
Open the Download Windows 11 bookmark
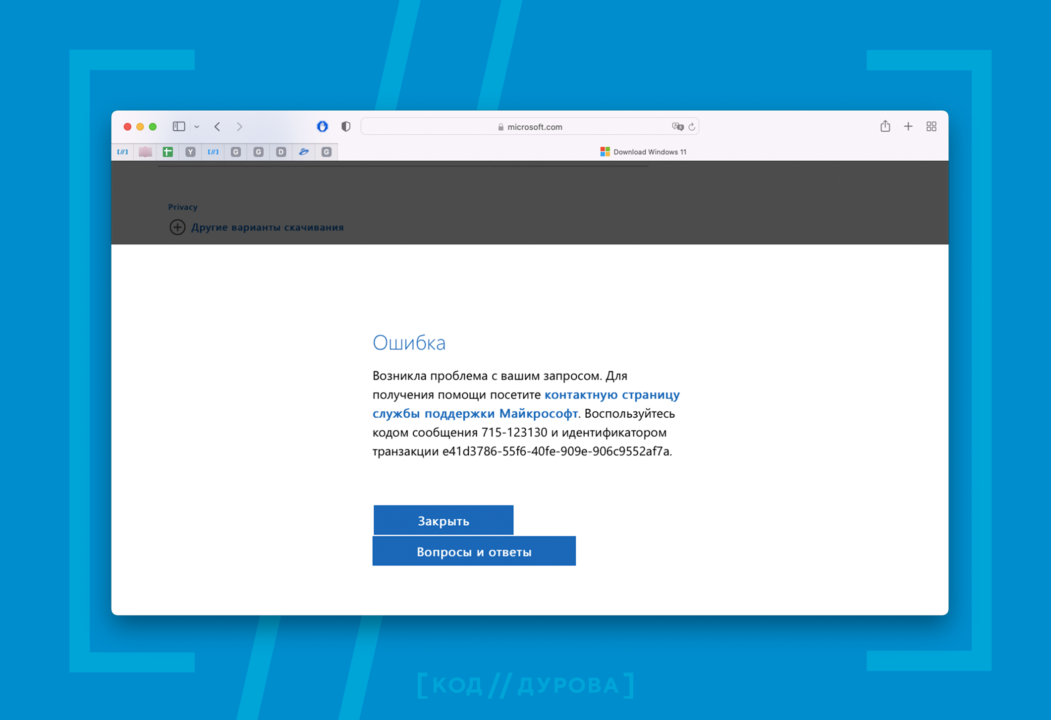coord(643,151)
